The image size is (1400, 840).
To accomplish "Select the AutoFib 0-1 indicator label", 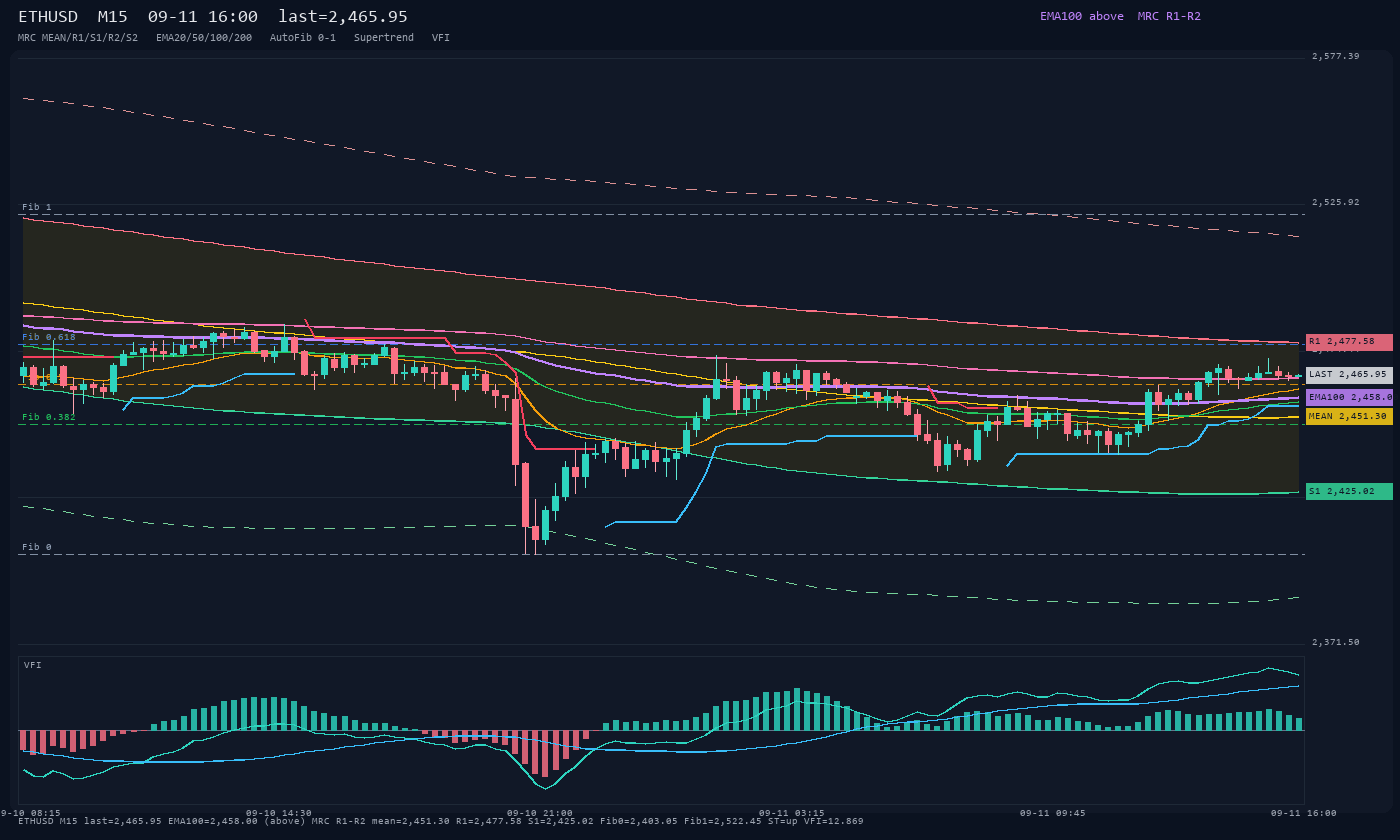I will 303,37.
